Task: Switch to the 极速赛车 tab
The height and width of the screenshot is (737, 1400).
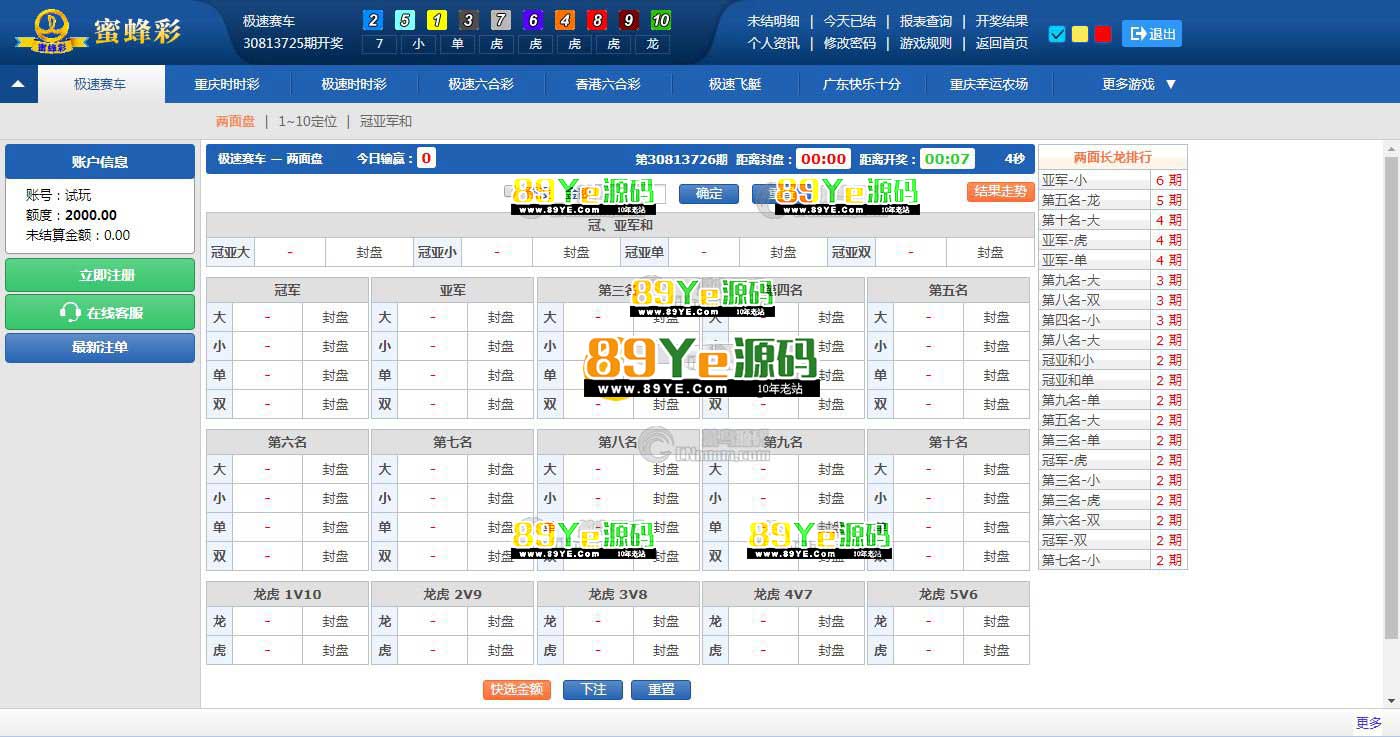Action: [x=100, y=84]
